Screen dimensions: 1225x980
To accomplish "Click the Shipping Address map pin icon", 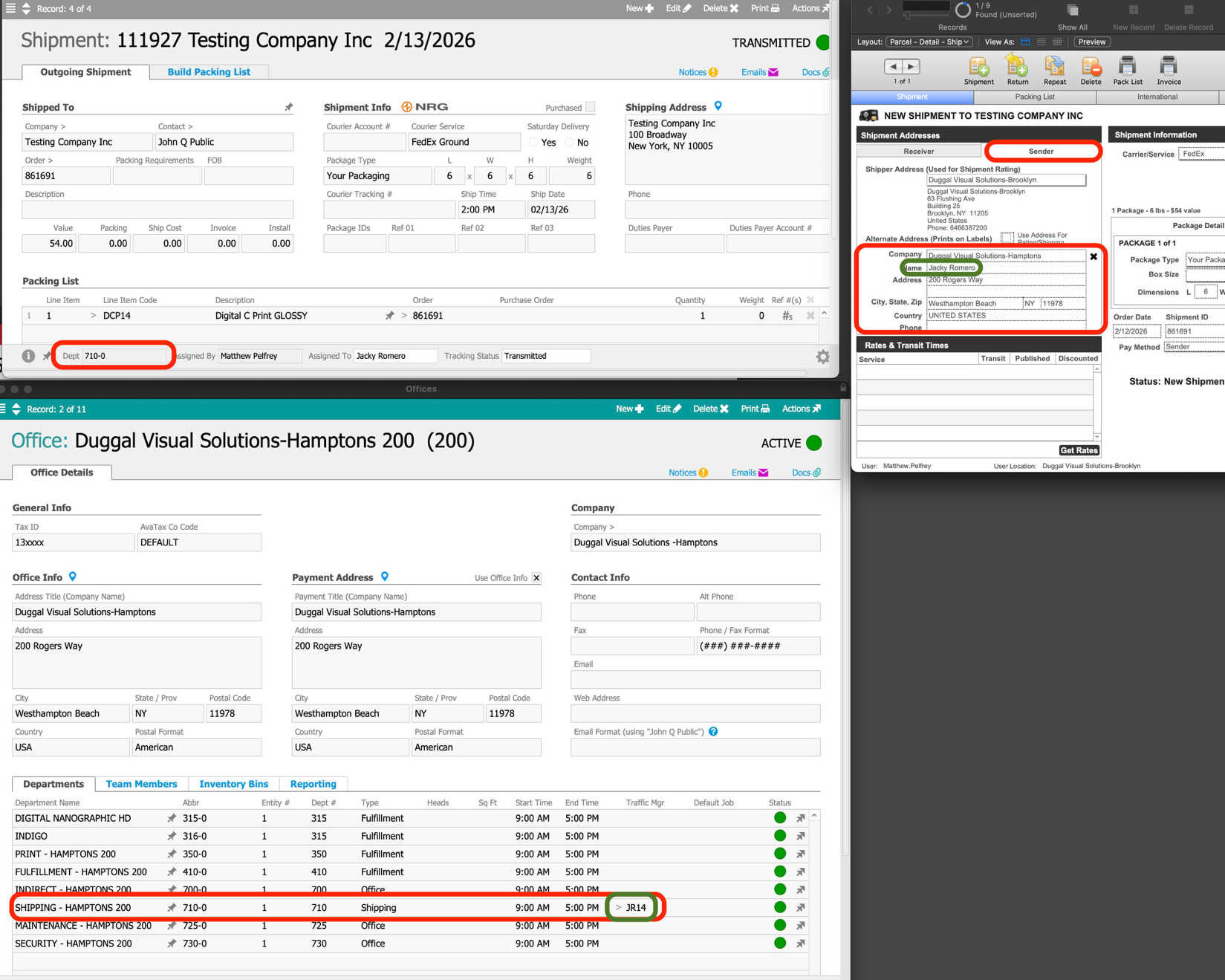I will 718,106.
